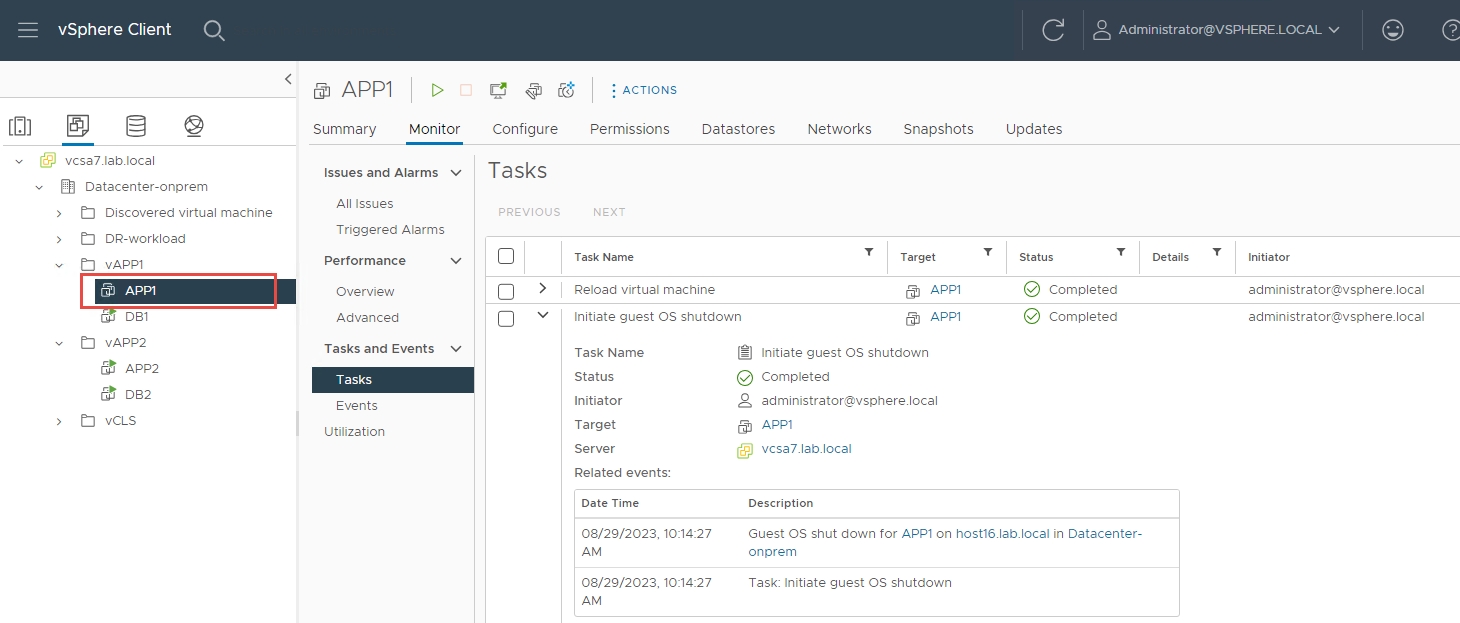This screenshot has width=1460, height=623.
Task: Open the hamburger menu in vSphere Client
Action: [x=28, y=30]
